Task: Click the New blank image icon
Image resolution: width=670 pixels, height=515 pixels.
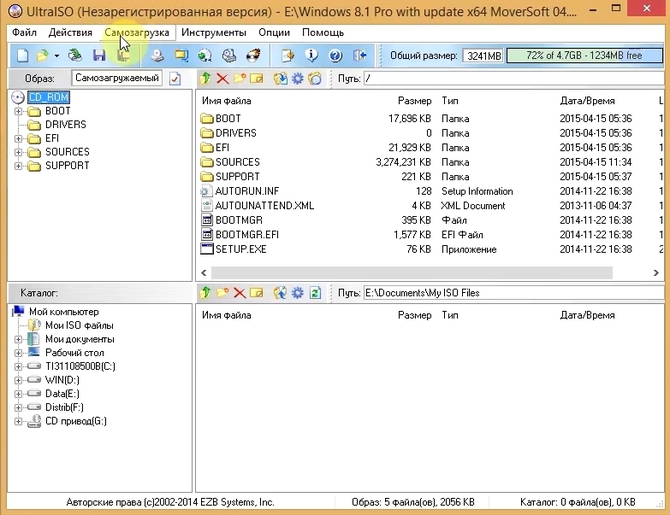Action: pos(23,56)
